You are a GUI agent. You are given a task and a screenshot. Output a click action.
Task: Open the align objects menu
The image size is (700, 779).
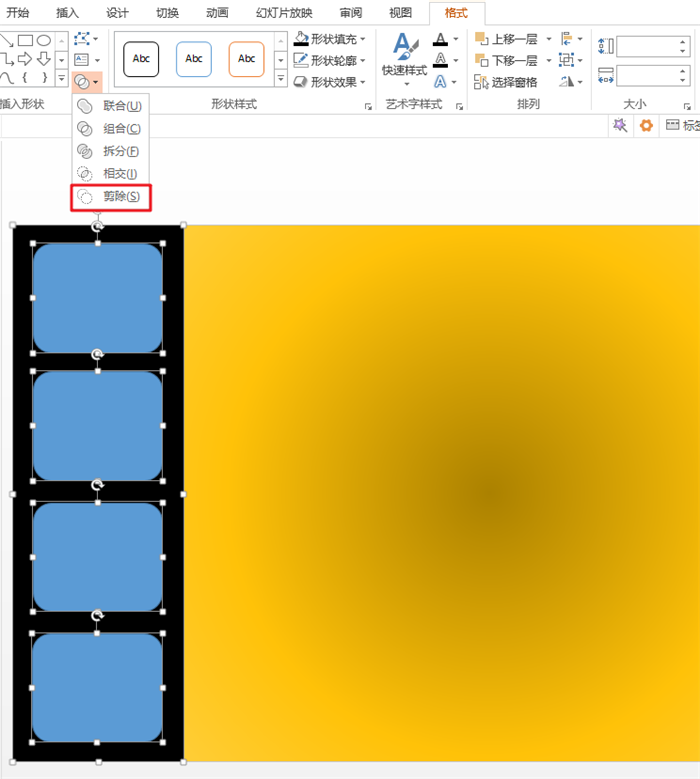(571, 39)
